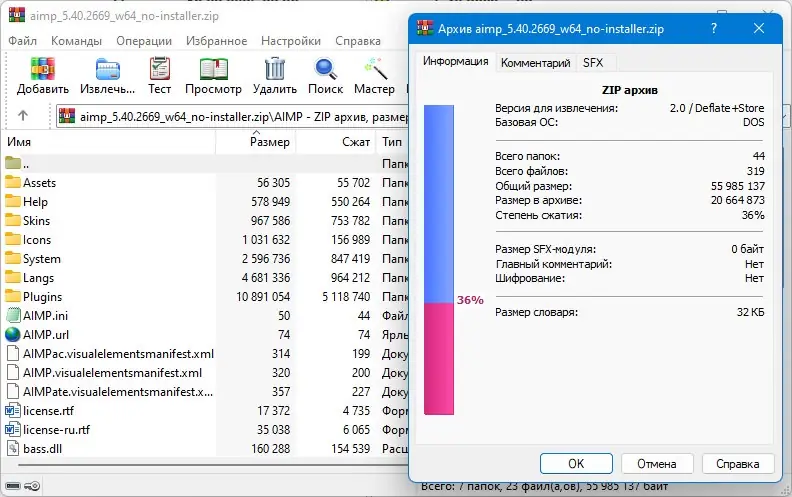The height and width of the screenshot is (497, 792).
Task: Sort by the Имя column header
Action: [109, 142]
